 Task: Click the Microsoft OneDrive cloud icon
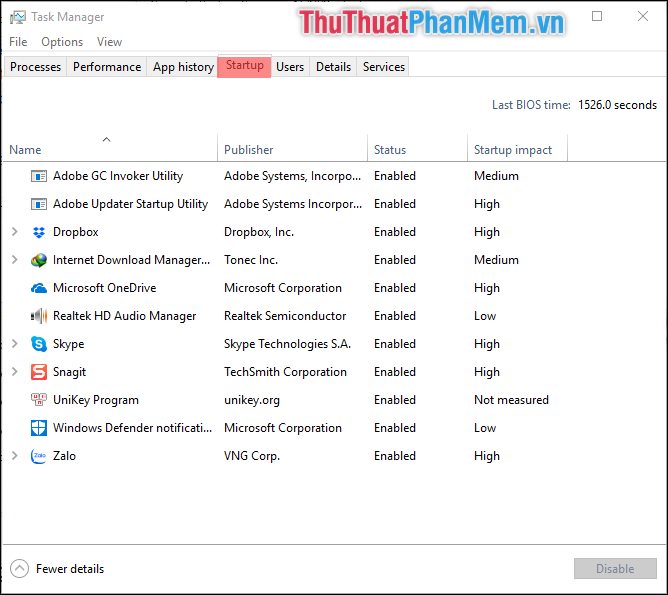(39, 288)
